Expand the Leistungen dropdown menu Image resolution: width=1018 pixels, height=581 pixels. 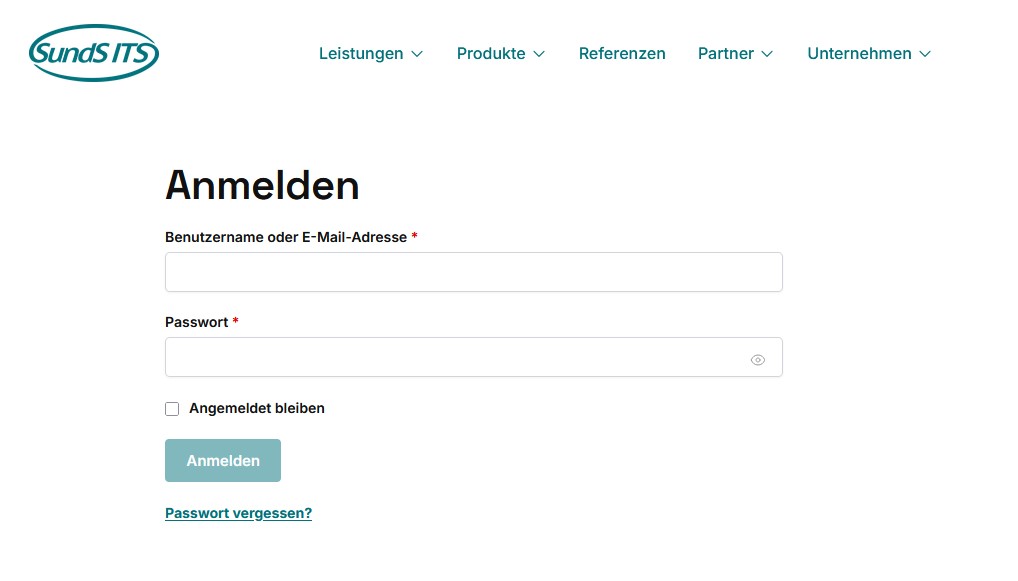[361, 54]
